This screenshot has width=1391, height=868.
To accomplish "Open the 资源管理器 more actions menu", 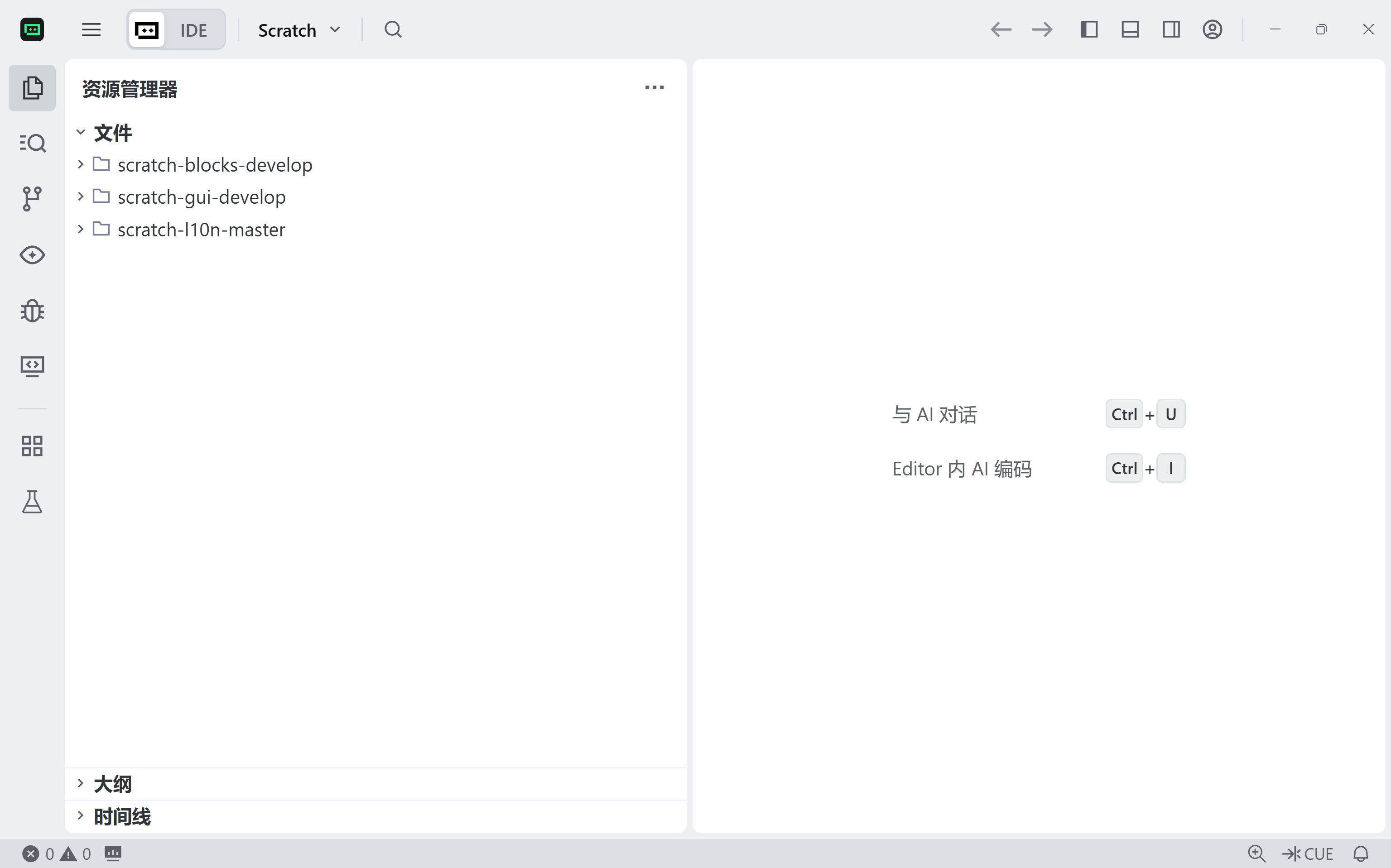I will coord(654,88).
